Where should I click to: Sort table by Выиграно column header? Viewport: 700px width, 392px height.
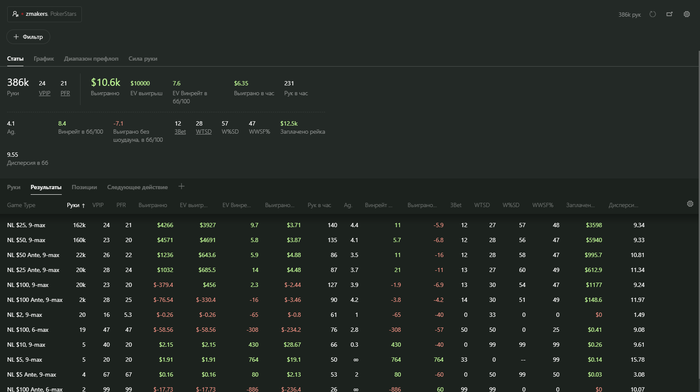(153, 205)
